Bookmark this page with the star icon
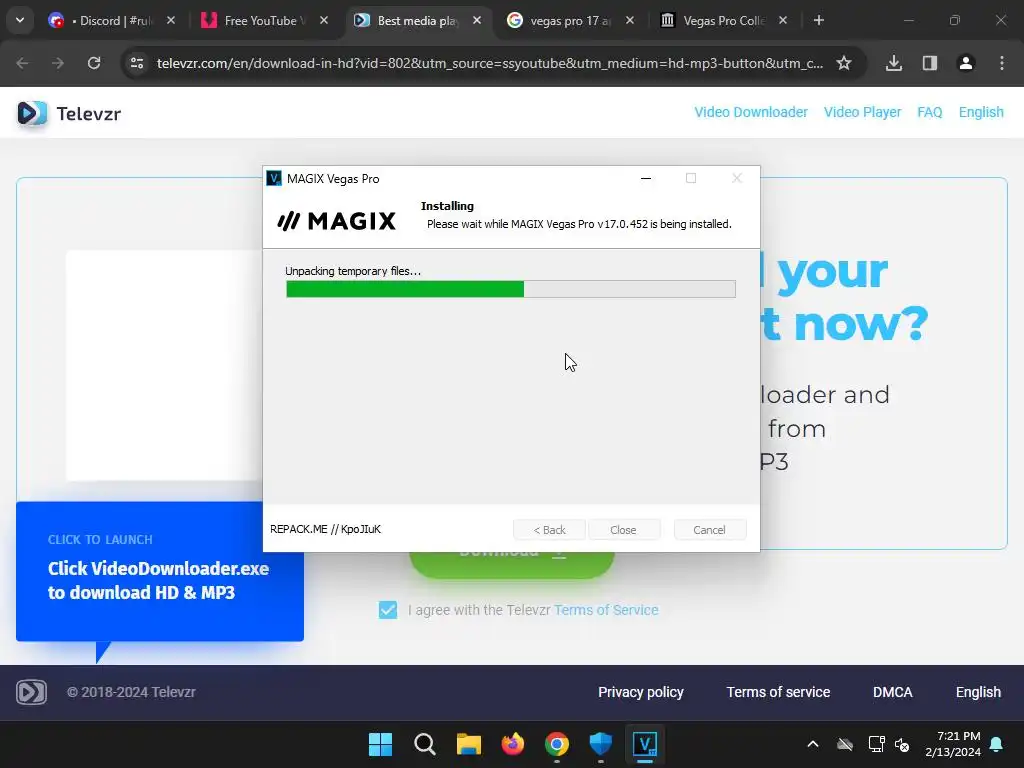The width and height of the screenshot is (1024, 768). tap(844, 63)
